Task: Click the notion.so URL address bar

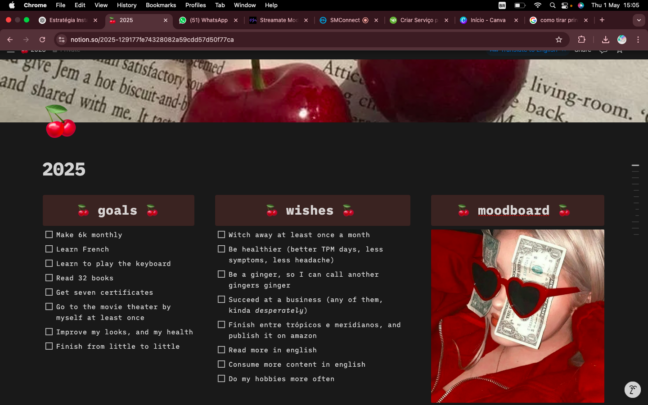Action: (300, 40)
